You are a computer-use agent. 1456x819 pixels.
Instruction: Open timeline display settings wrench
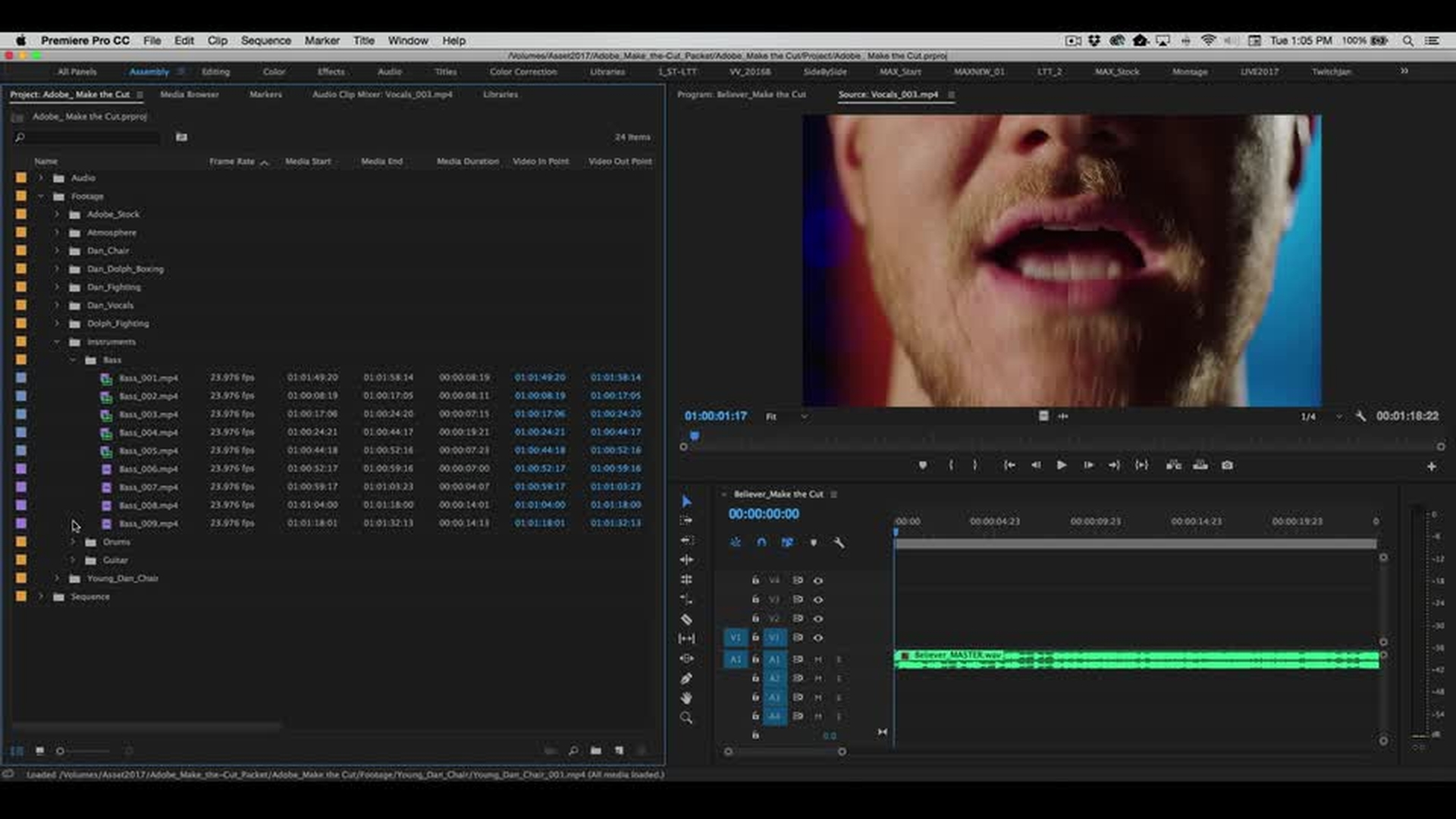839,543
